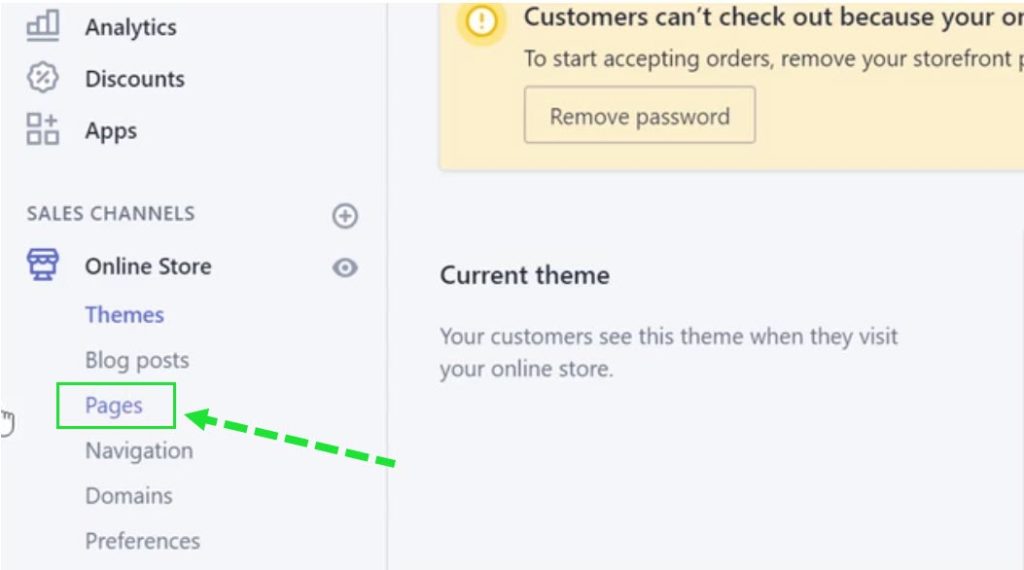Open Online Store Preferences
Image resolution: width=1024 pixels, height=570 pixels.
(x=142, y=541)
